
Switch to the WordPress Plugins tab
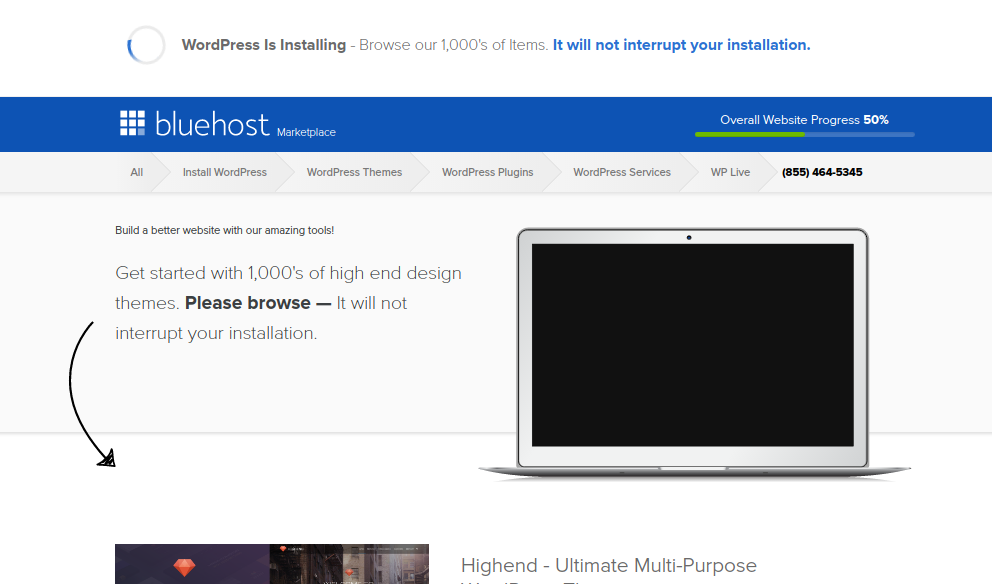point(488,172)
